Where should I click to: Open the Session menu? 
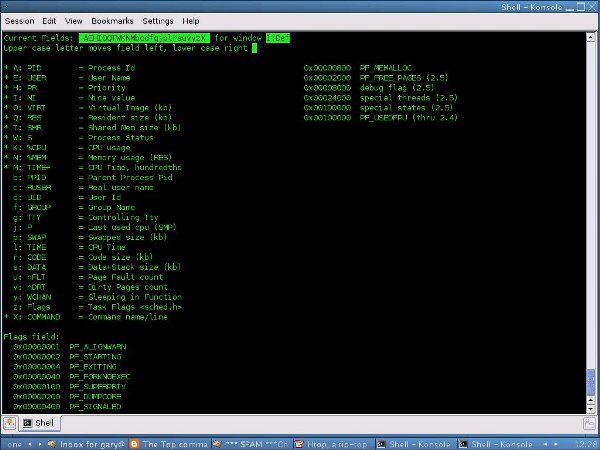pos(20,21)
